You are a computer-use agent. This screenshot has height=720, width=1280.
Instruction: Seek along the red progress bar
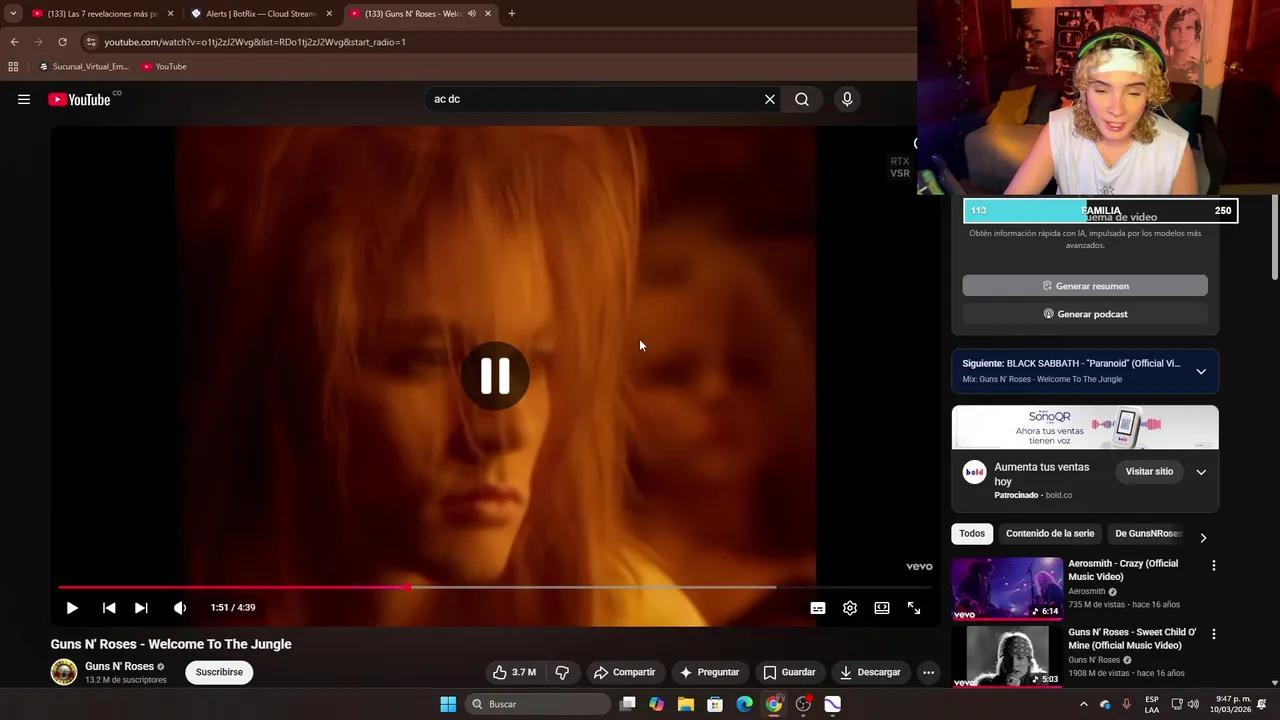[495, 587]
